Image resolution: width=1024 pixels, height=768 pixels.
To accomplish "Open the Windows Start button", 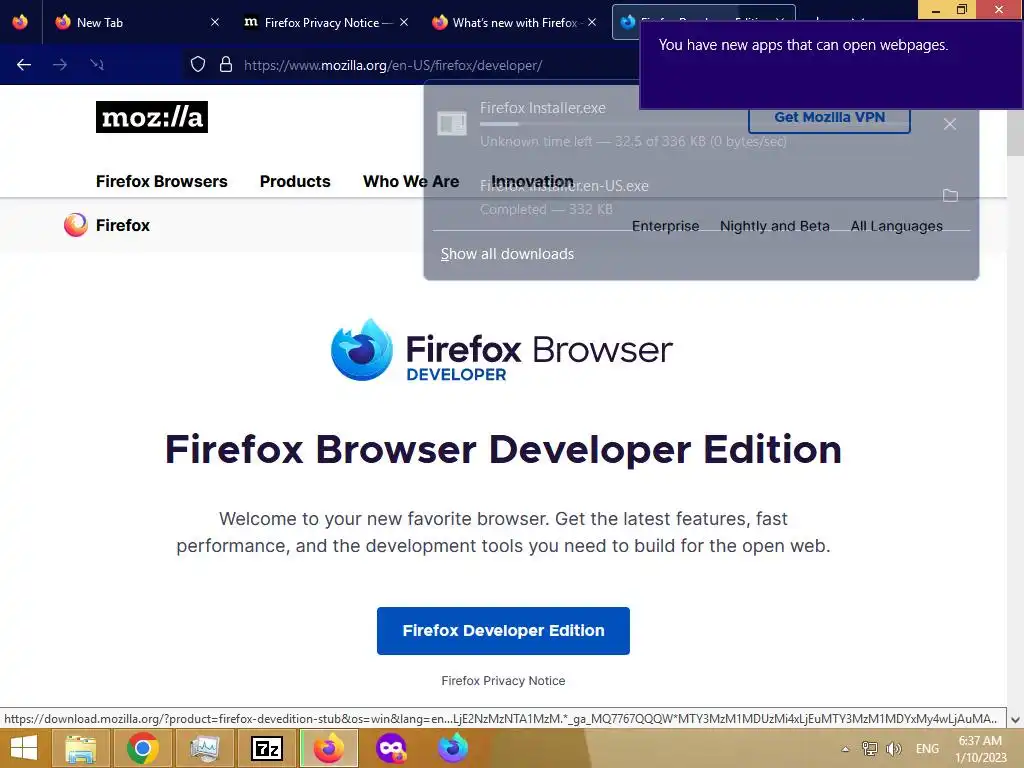I will 24,748.
